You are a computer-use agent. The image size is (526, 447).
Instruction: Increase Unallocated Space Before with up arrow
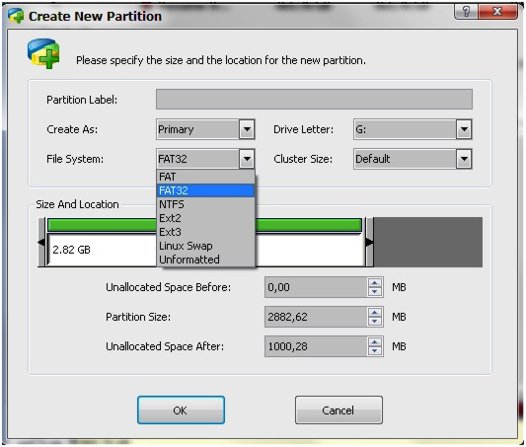[x=374, y=283]
